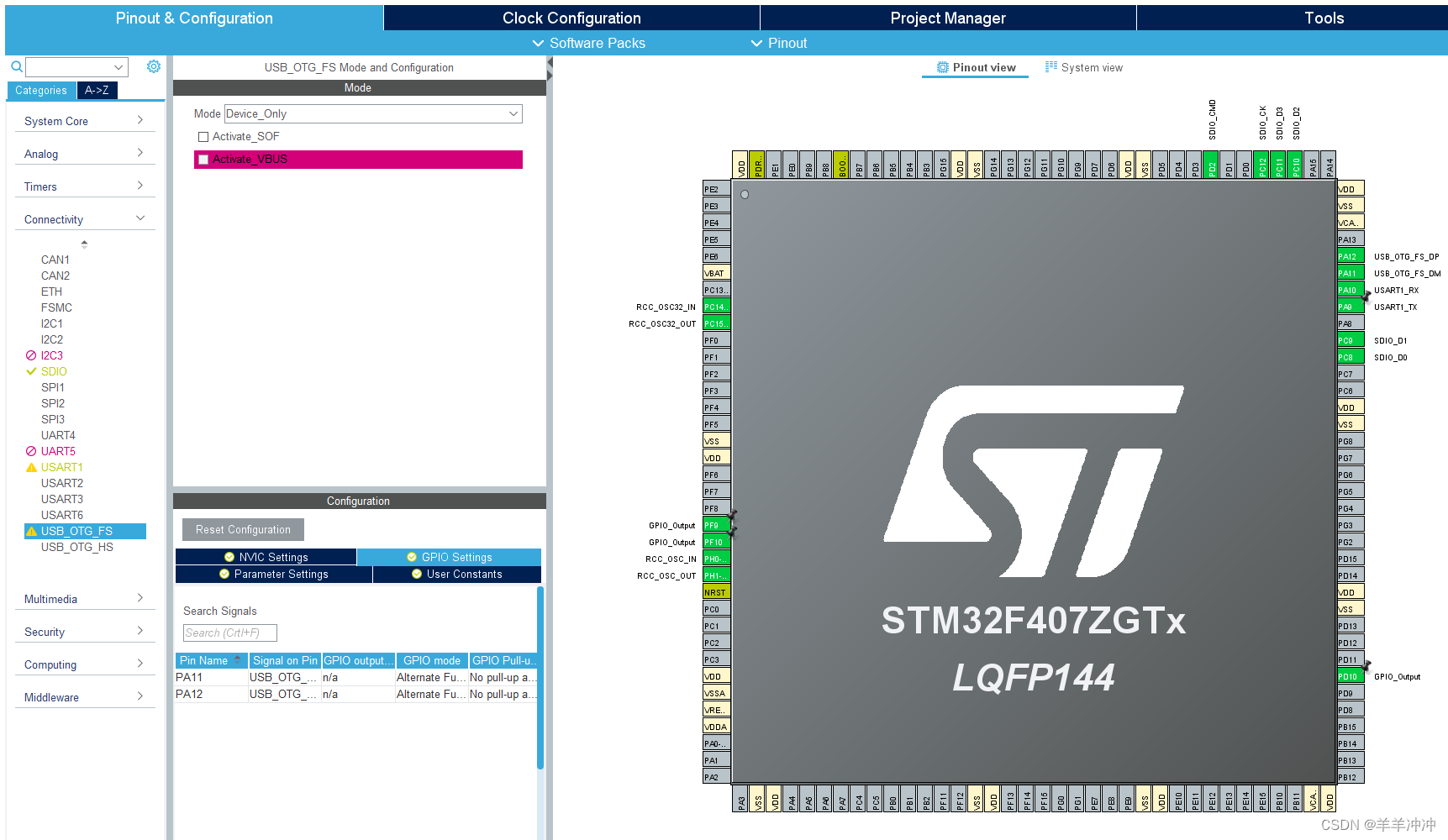Switch to System view
The height and width of the screenshot is (840, 1448).
point(1084,67)
